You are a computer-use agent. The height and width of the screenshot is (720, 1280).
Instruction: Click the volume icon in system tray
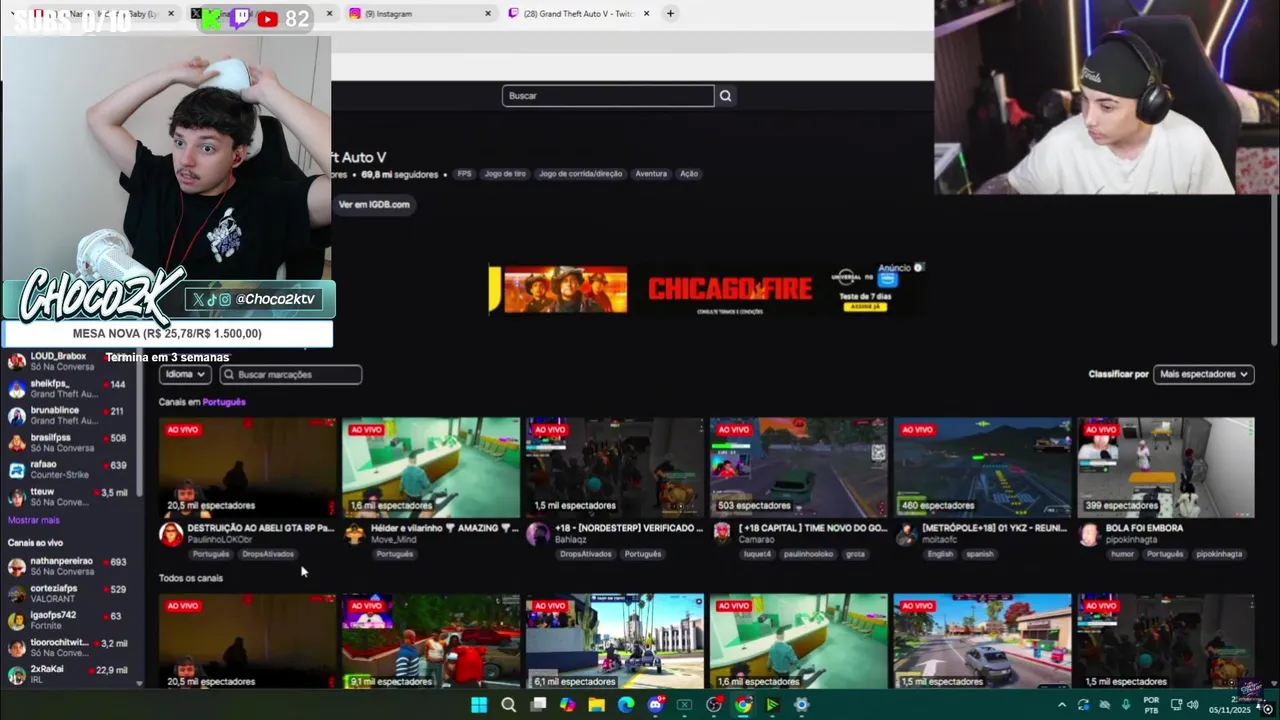1192,705
